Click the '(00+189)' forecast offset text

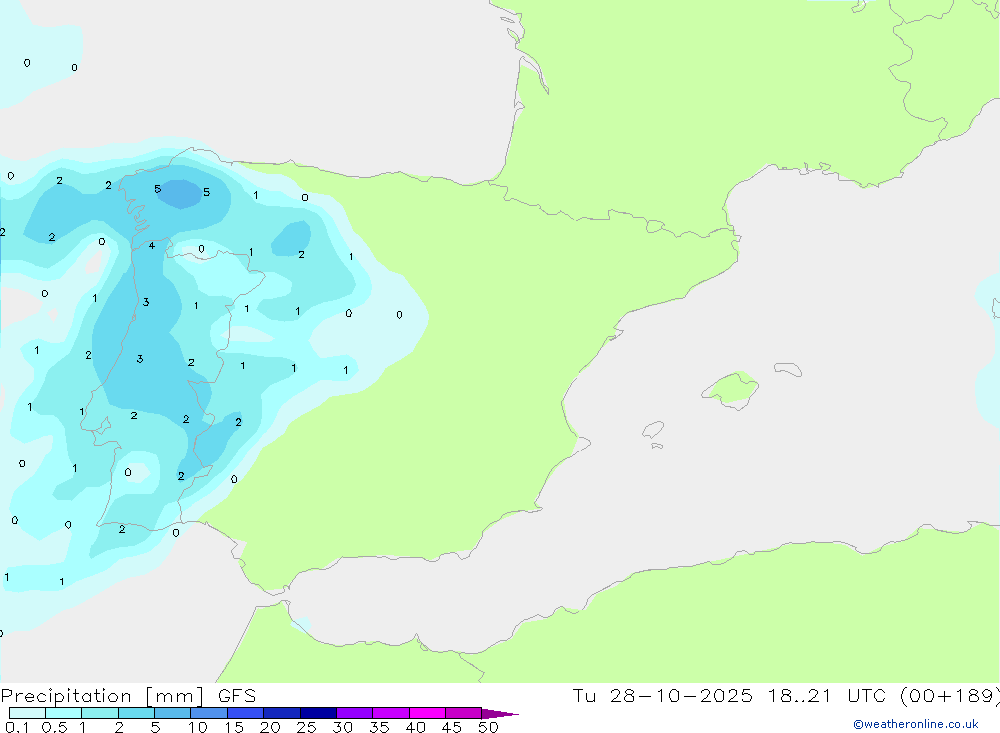[x=950, y=696]
